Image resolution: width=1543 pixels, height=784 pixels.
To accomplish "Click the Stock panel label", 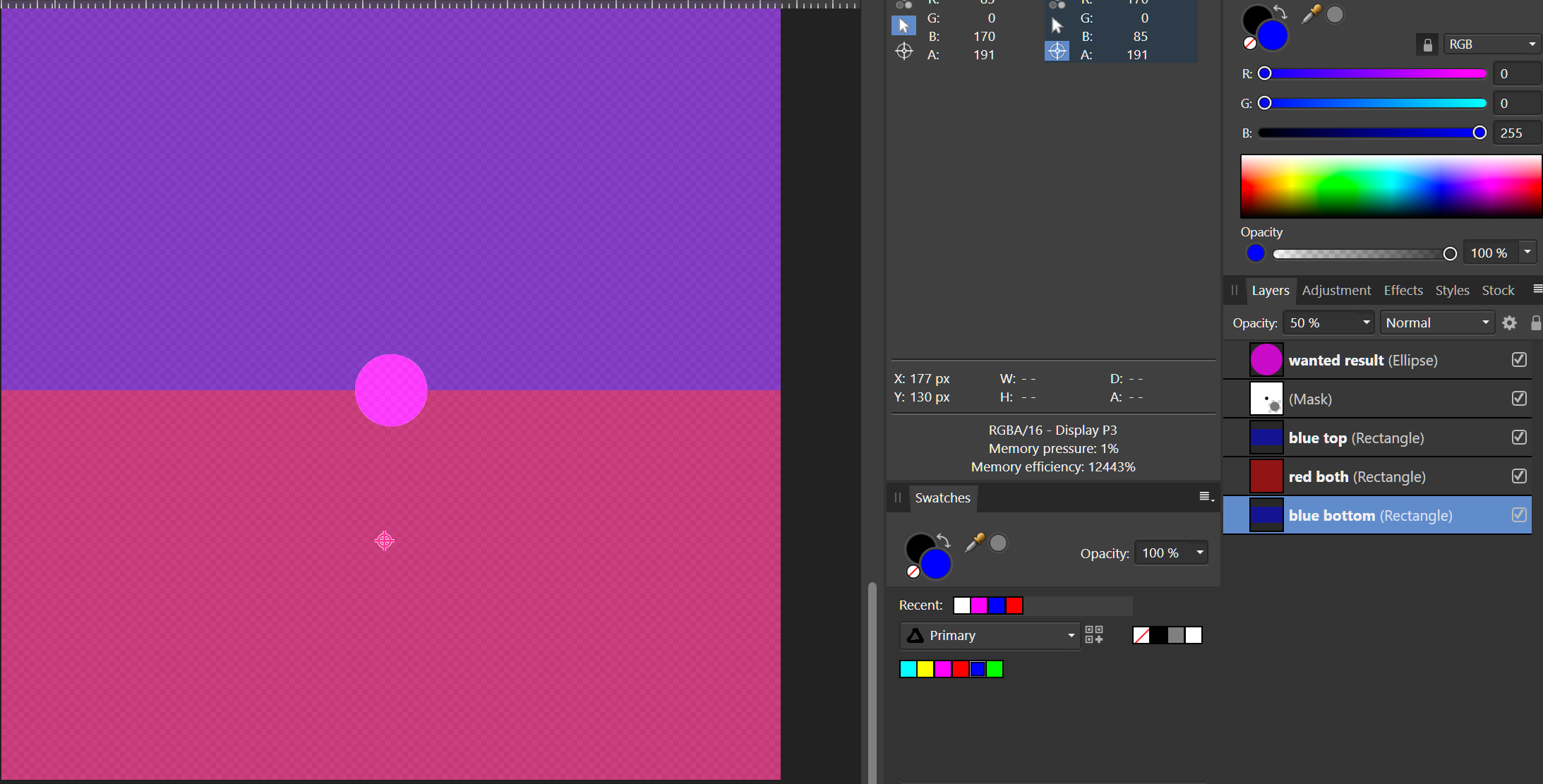I will click(1497, 290).
